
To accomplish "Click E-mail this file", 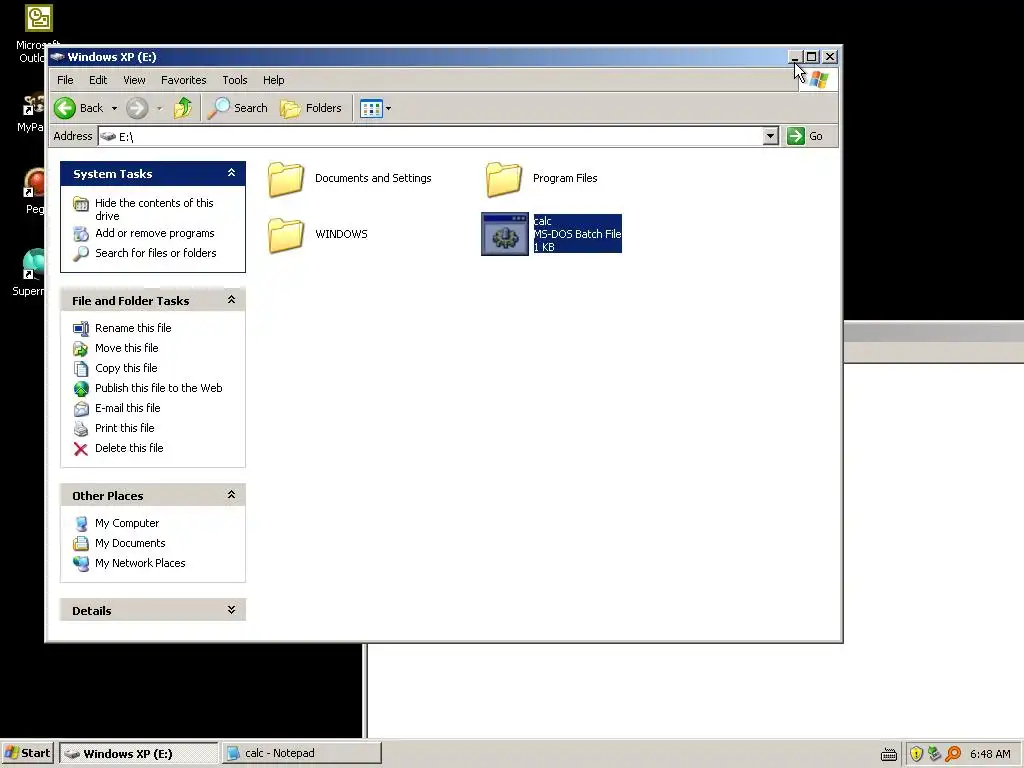I will coord(127,408).
